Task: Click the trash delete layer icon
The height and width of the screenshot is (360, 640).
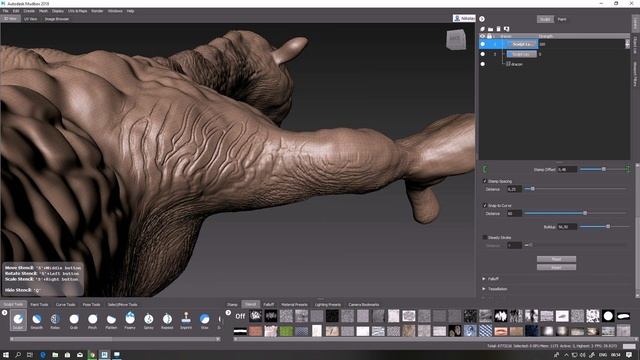Action: tap(498, 29)
